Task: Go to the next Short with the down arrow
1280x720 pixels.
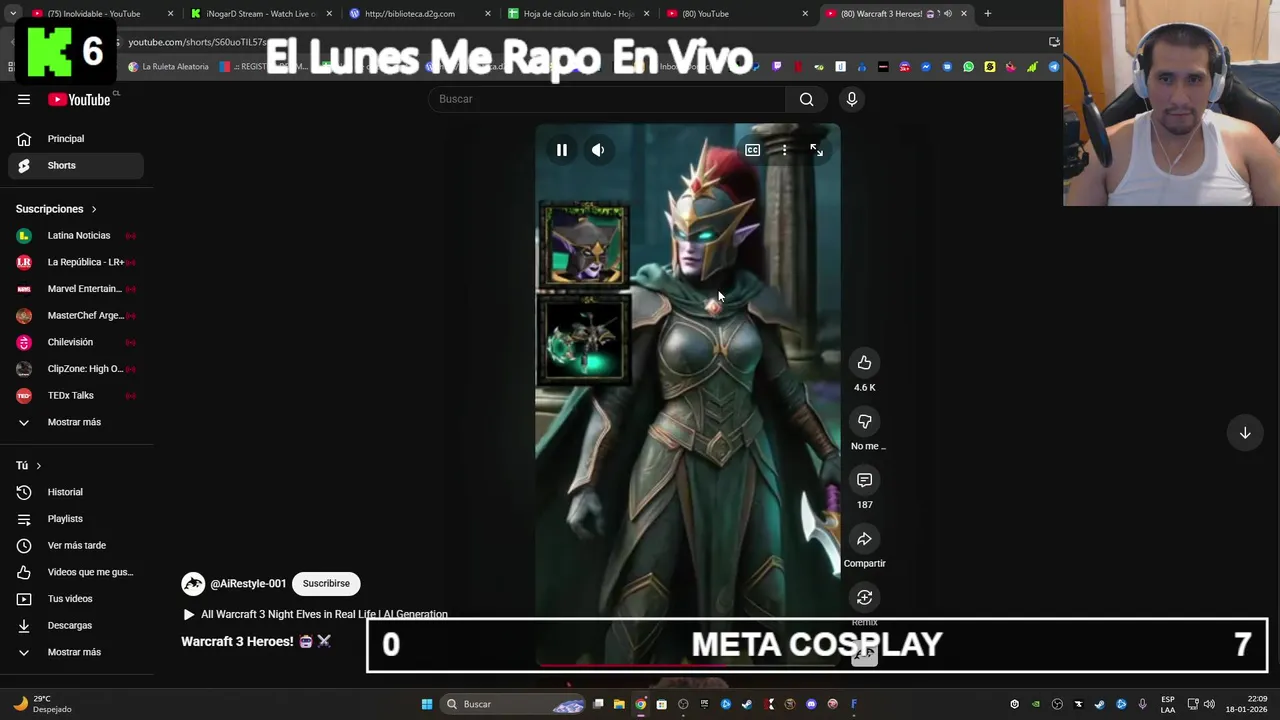Action: point(1245,433)
